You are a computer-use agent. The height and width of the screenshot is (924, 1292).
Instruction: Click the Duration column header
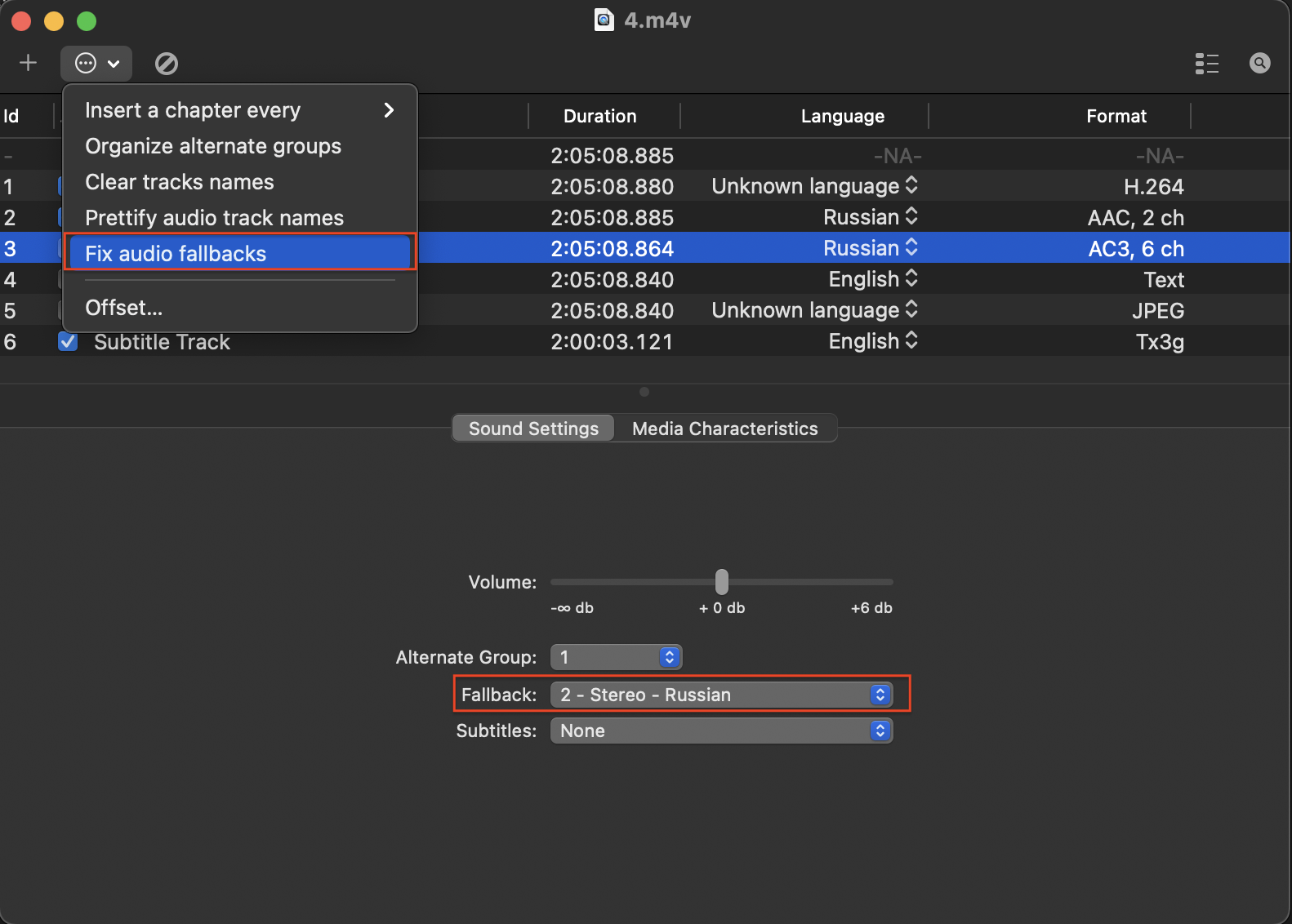coord(599,116)
